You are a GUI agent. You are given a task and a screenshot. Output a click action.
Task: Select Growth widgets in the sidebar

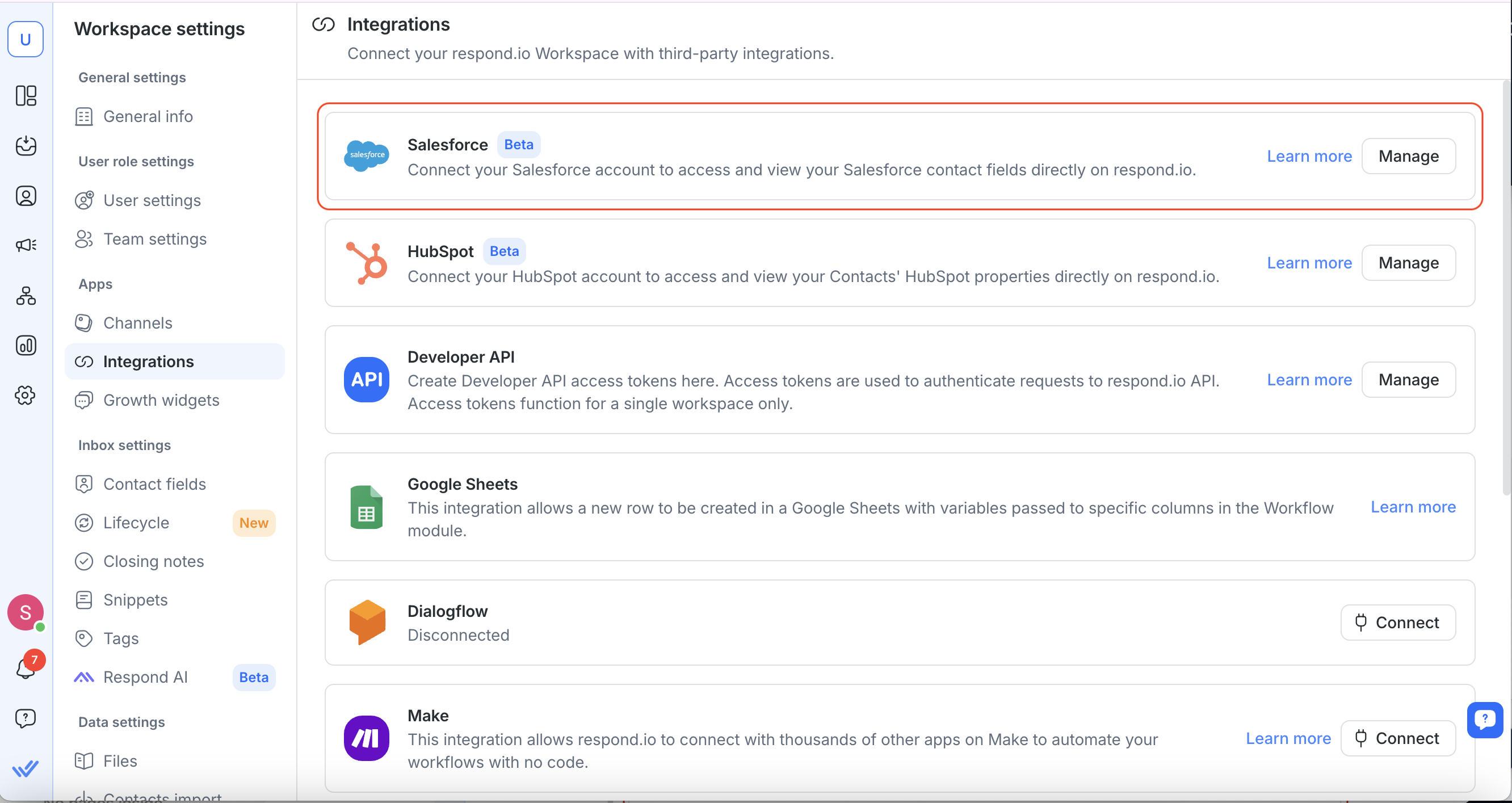point(161,400)
